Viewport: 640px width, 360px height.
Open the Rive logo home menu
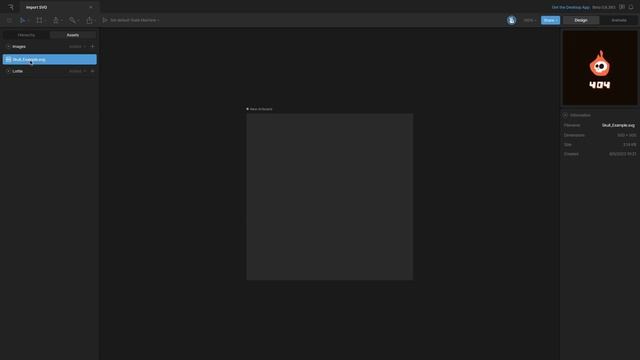coord(11,7)
